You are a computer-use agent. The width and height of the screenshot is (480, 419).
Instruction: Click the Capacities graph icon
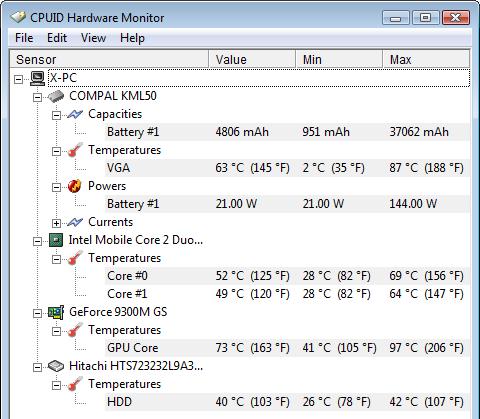(x=75, y=114)
